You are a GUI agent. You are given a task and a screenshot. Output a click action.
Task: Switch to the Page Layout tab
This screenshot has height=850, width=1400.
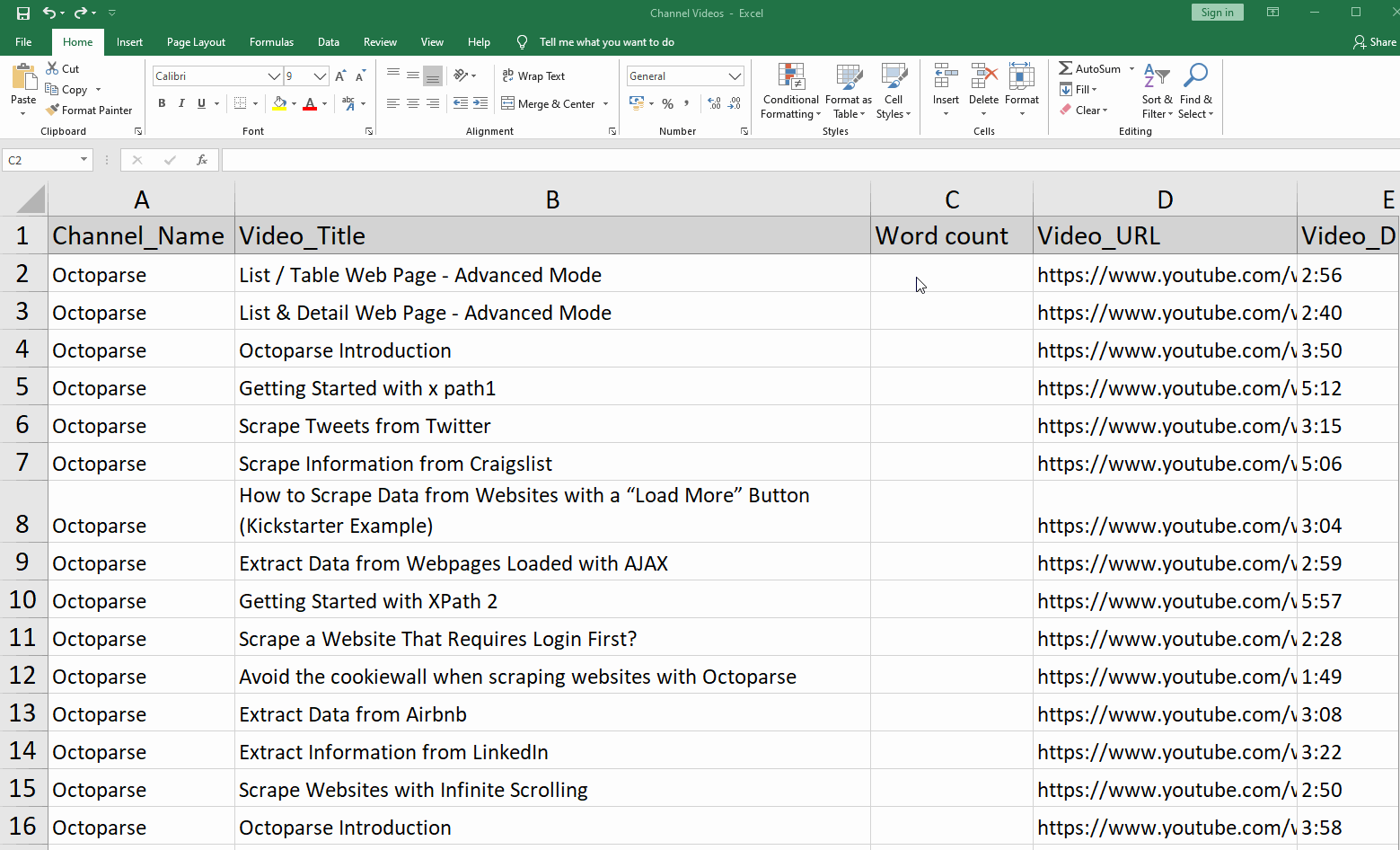pyautogui.click(x=196, y=42)
